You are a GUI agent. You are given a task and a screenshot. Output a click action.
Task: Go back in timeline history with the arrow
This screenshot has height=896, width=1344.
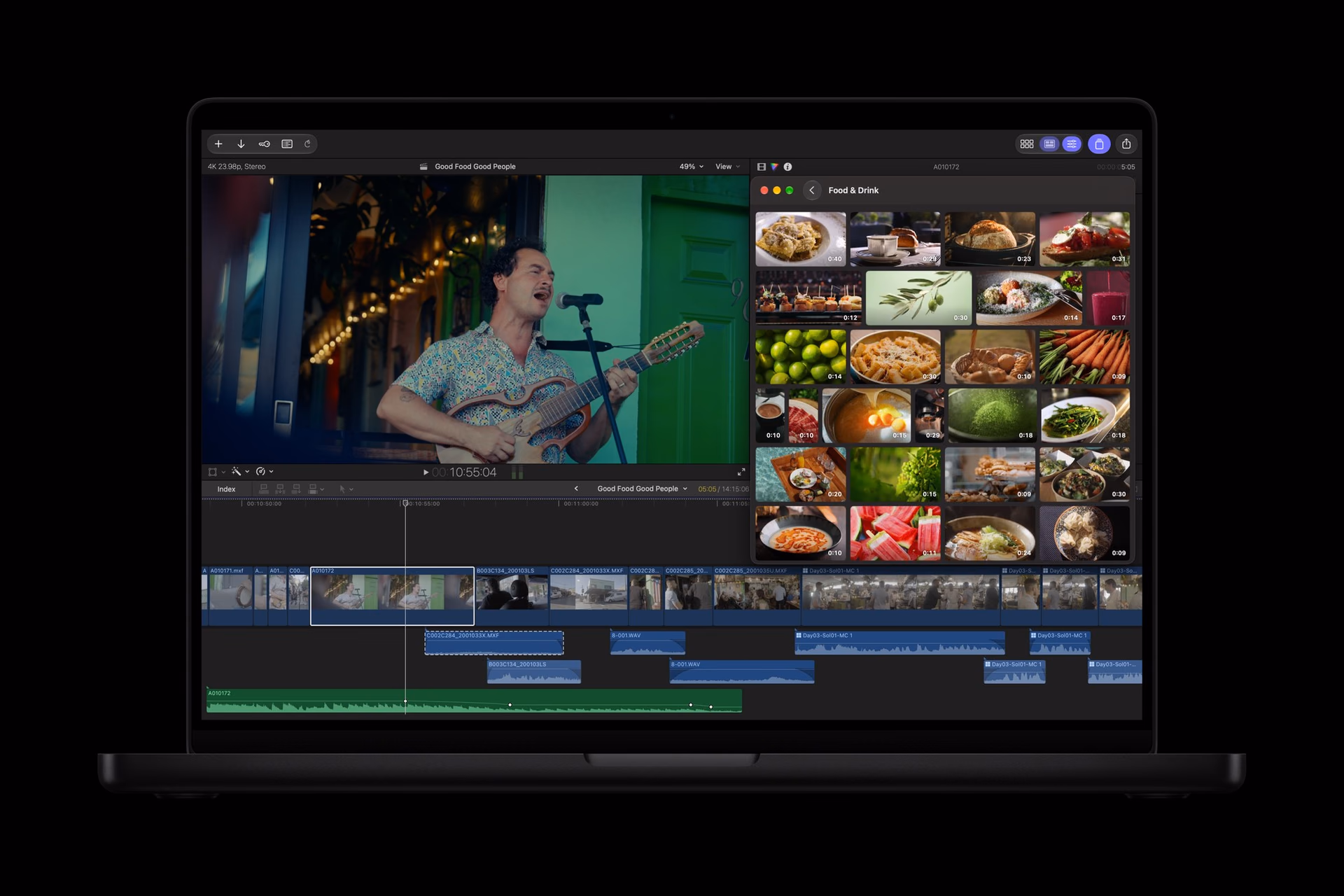point(576,489)
